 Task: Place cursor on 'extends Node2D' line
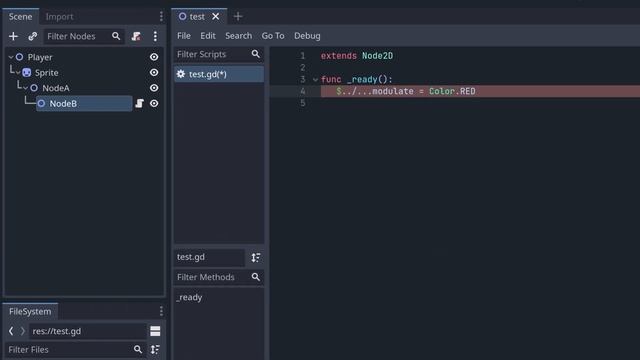click(x=357, y=56)
